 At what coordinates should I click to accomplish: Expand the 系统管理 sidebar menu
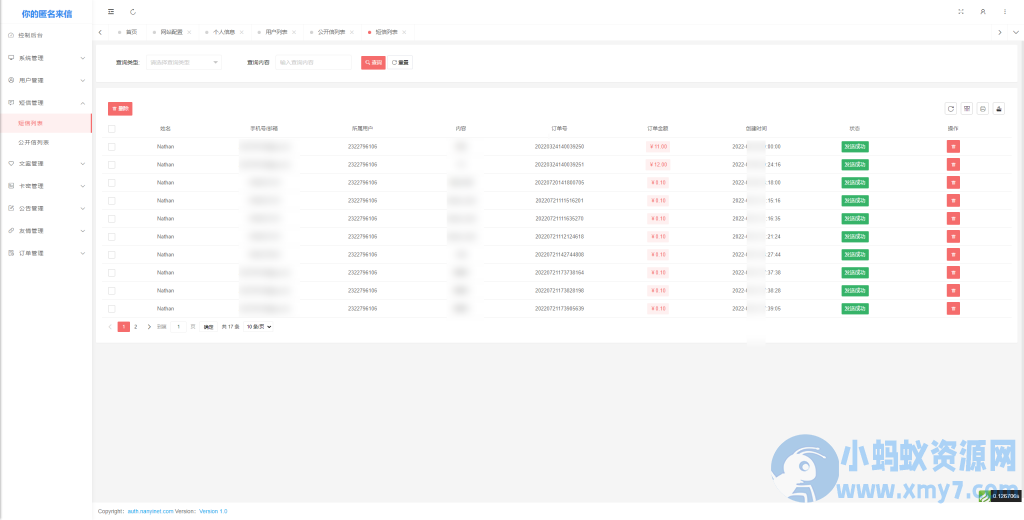coord(46,58)
